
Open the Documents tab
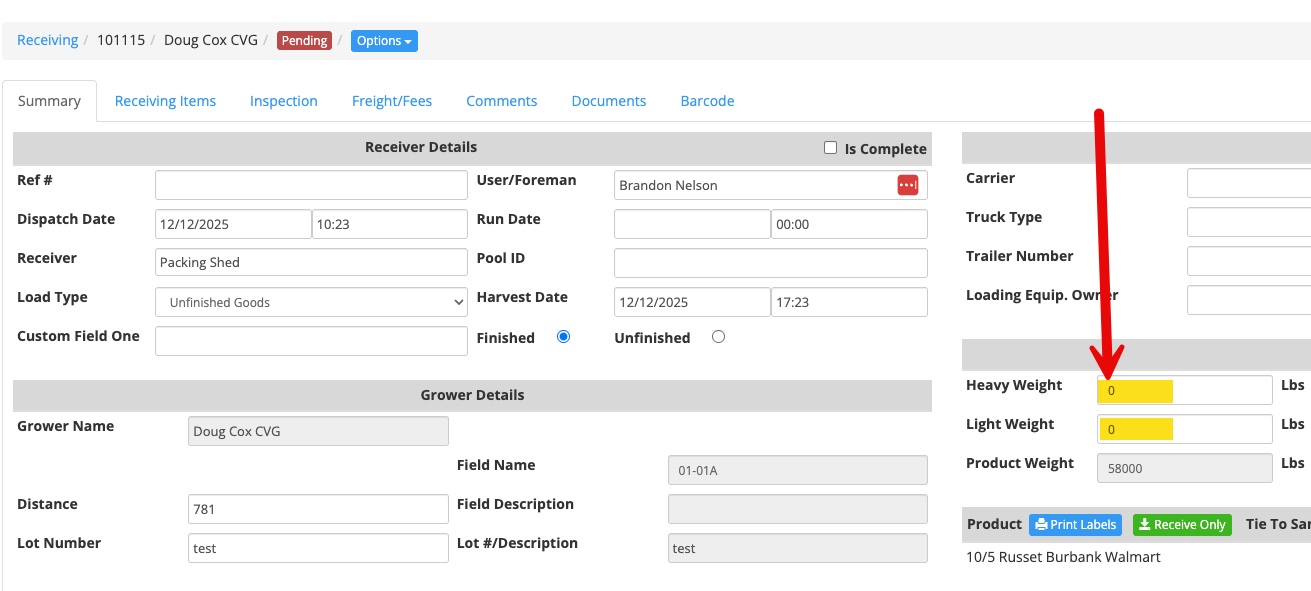coord(608,101)
